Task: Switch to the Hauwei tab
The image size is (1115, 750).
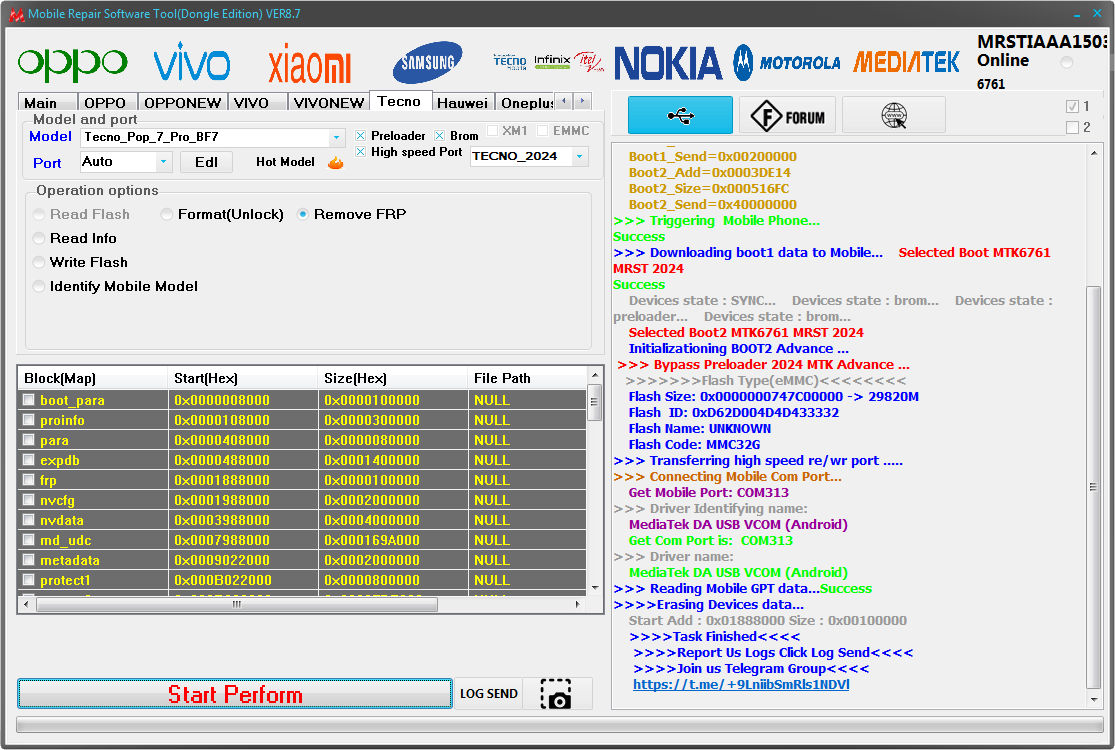Action: point(462,103)
